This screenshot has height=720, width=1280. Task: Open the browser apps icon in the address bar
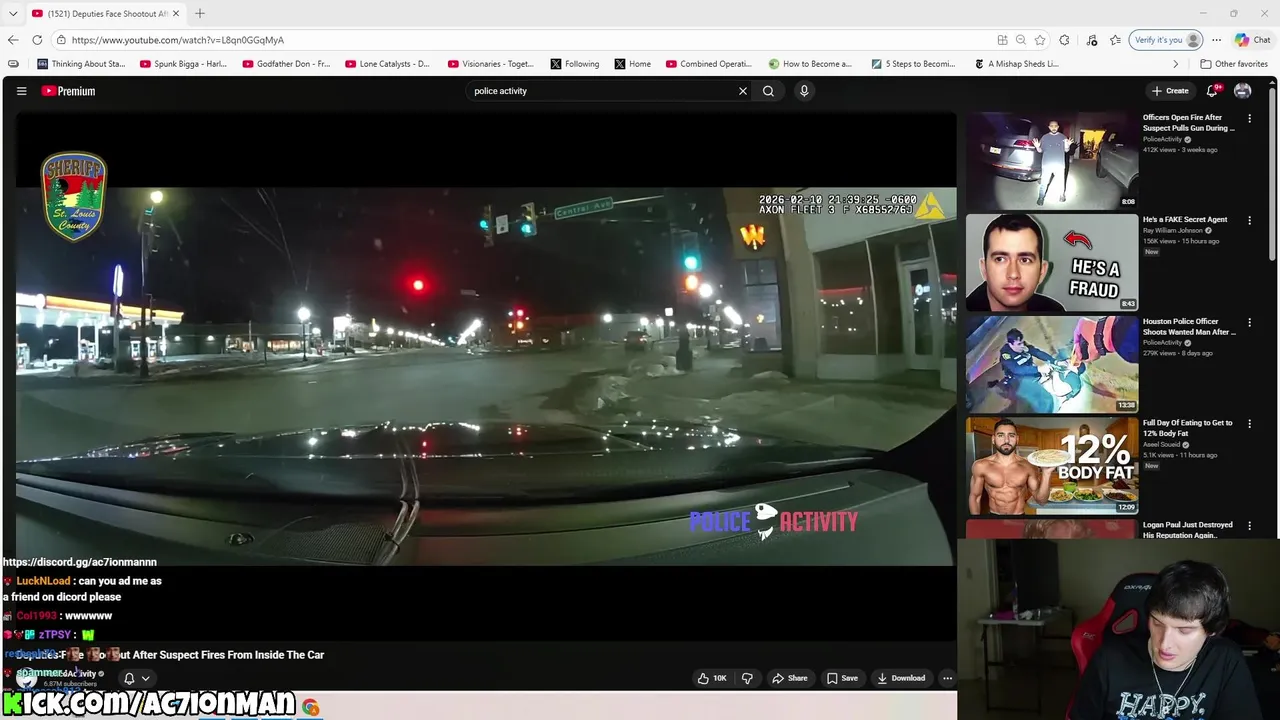pyautogui.click(x=1002, y=40)
